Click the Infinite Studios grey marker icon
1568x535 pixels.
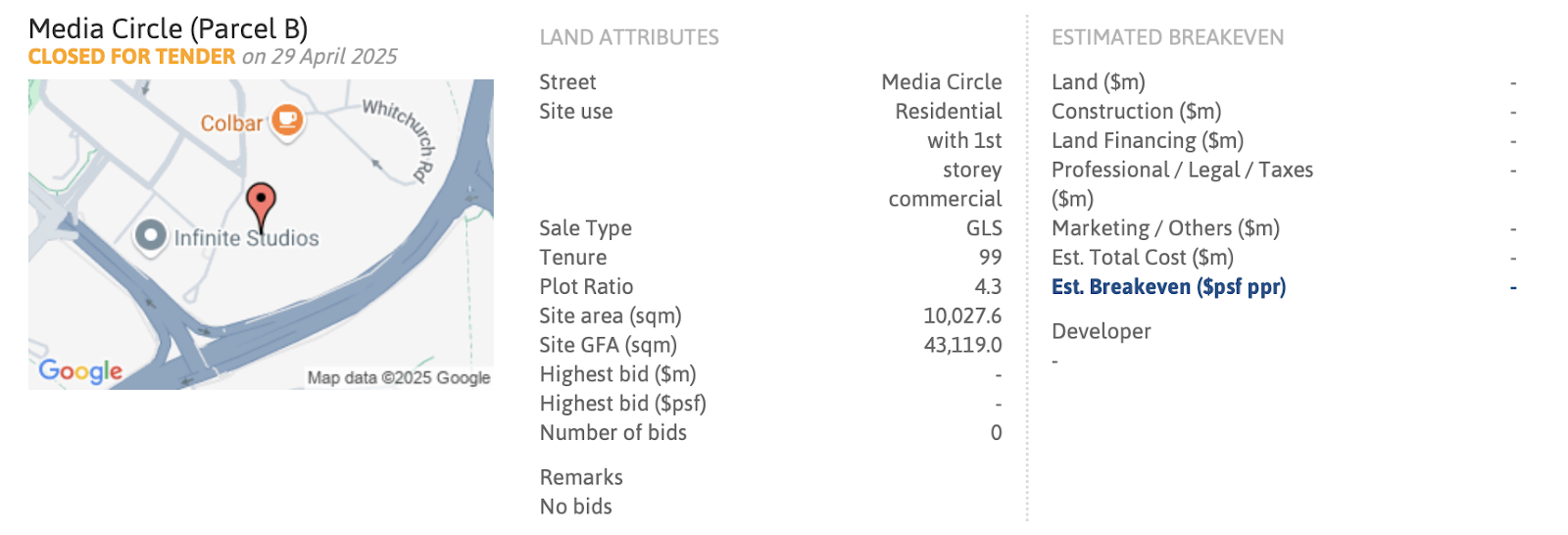pyautogui.click(x=150, y=236)
